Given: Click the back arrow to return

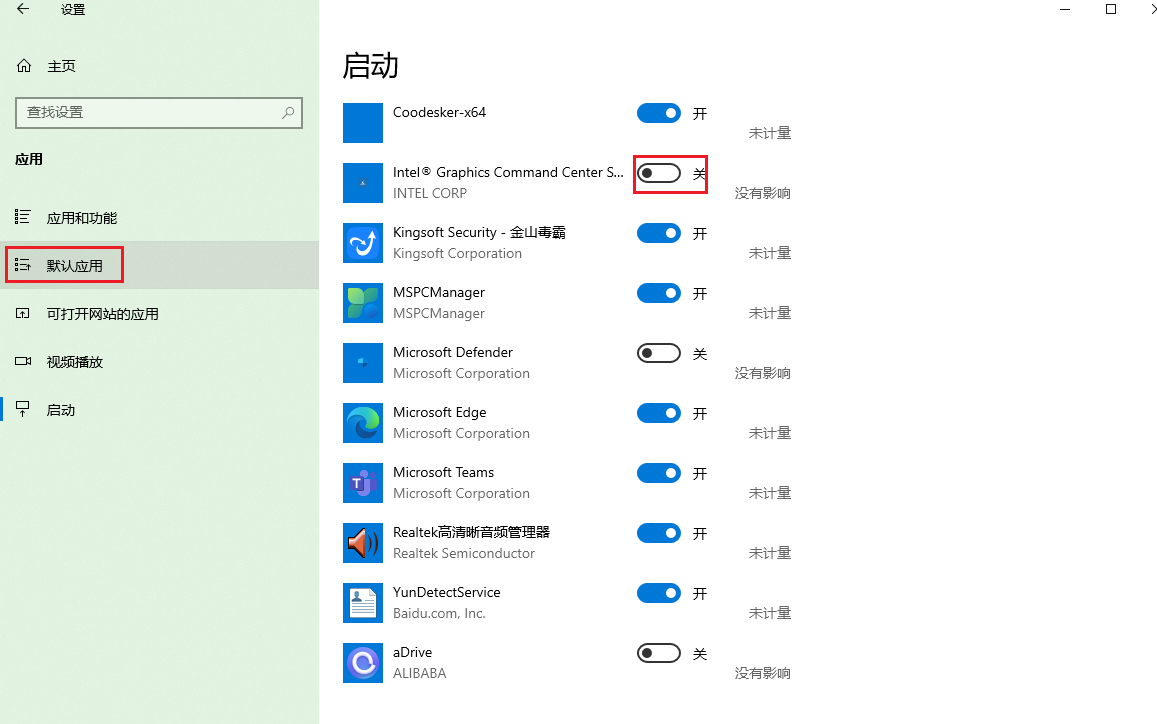Looking at the screenshot, I should (x=21, y=9).
